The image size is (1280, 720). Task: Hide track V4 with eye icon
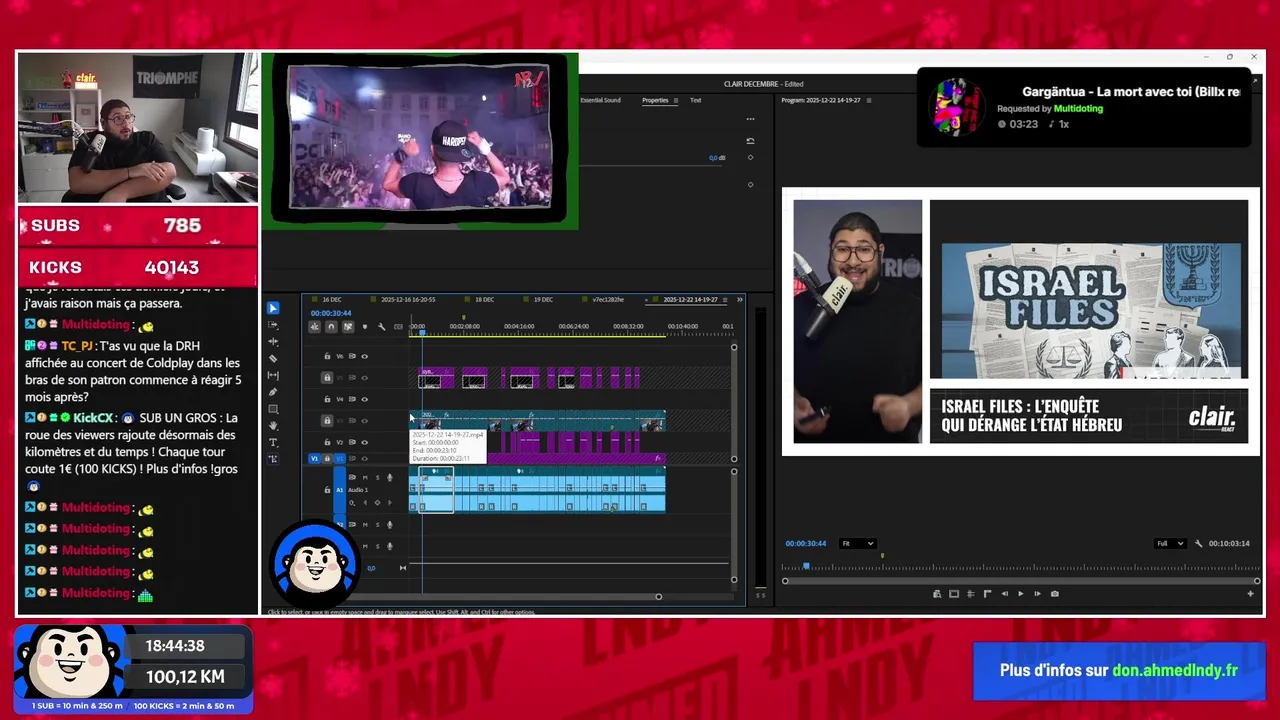point(364,399)
